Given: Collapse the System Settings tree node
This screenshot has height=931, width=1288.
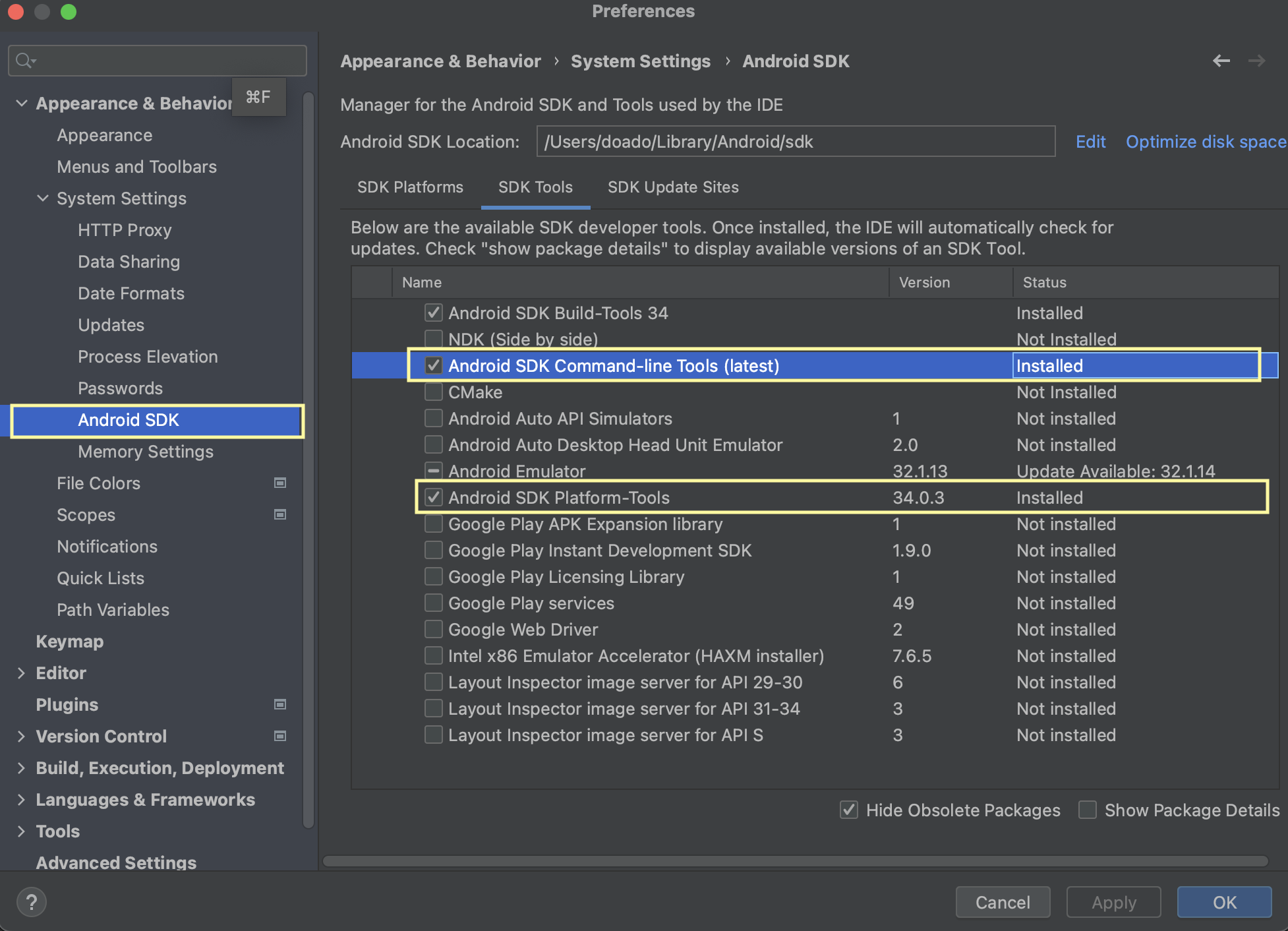Looking at the screenshot, I should point(43,198).
